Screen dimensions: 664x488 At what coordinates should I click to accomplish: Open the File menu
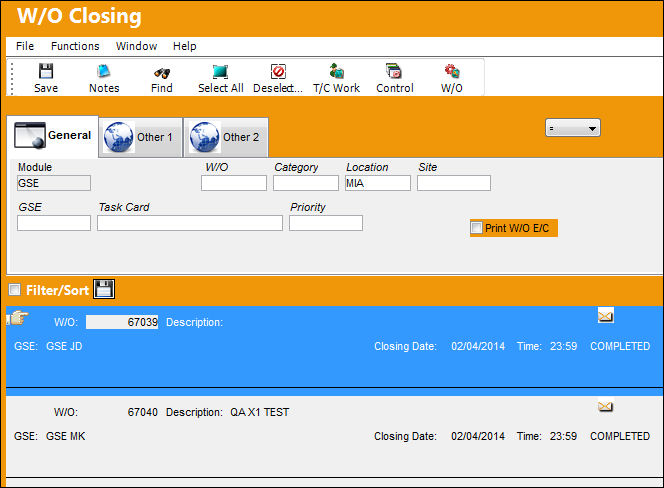click(x=25, y=46)
